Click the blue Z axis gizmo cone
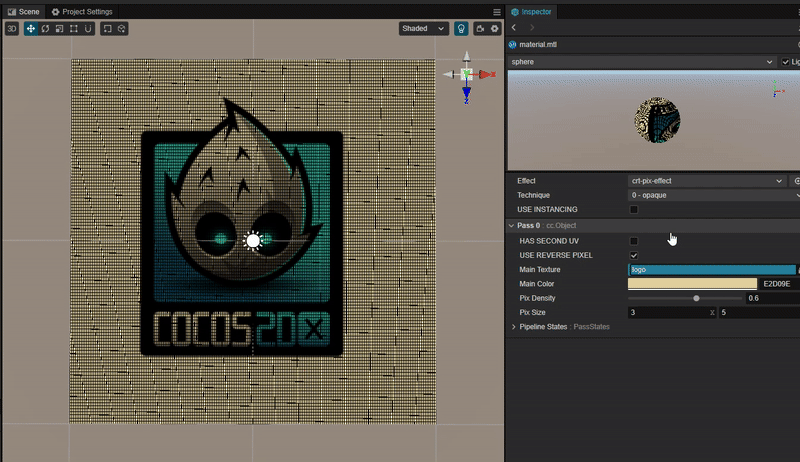Screen dimensions: 800x462 (x=466, y=93)
